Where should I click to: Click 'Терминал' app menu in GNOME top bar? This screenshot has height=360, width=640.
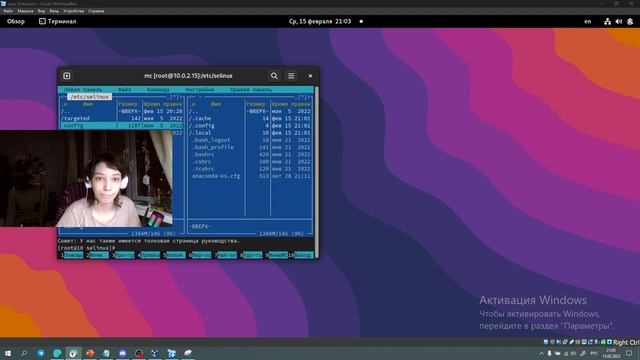click(x=58, y=21)
